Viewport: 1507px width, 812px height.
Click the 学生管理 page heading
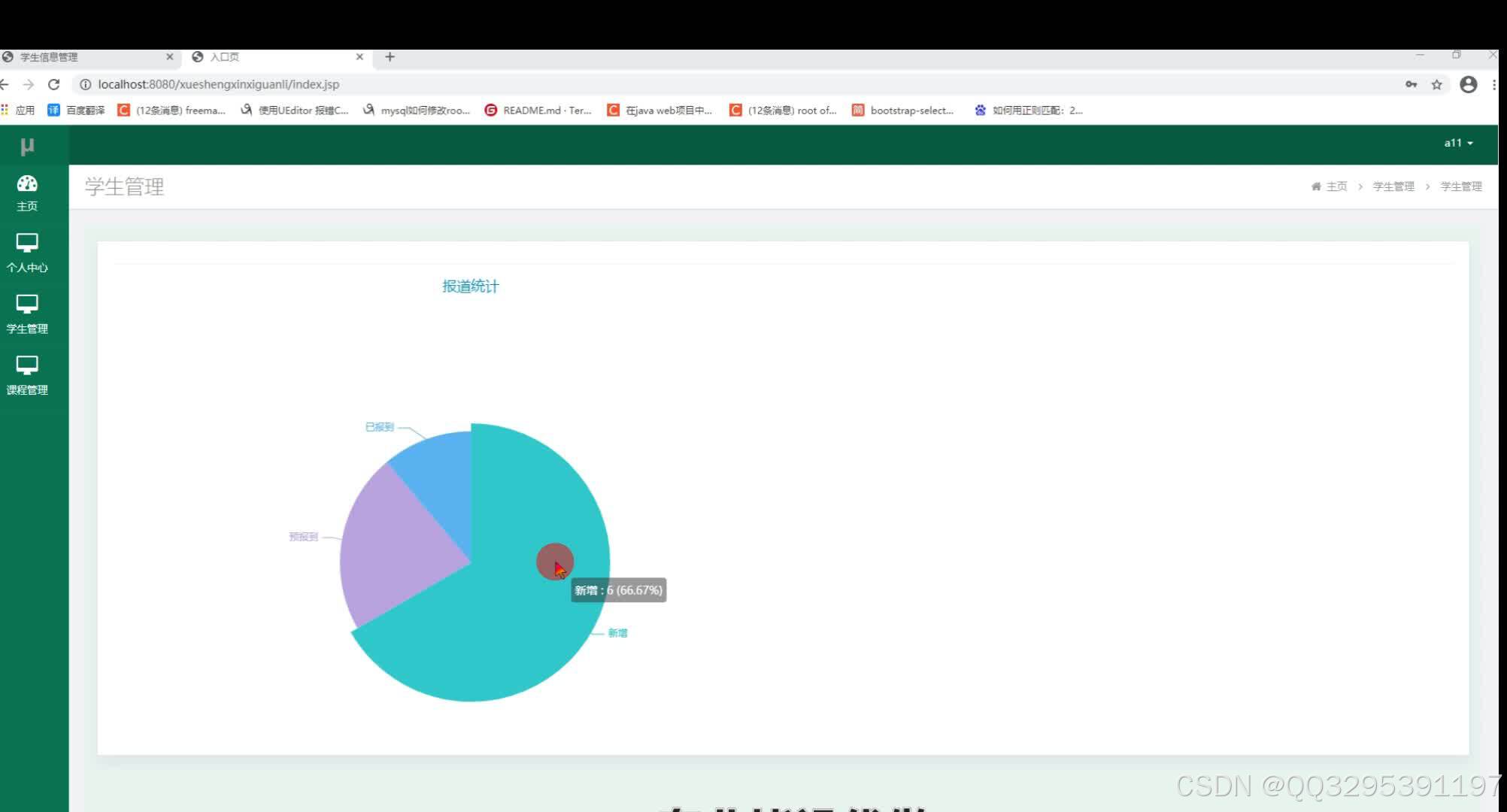pos(125,186)
